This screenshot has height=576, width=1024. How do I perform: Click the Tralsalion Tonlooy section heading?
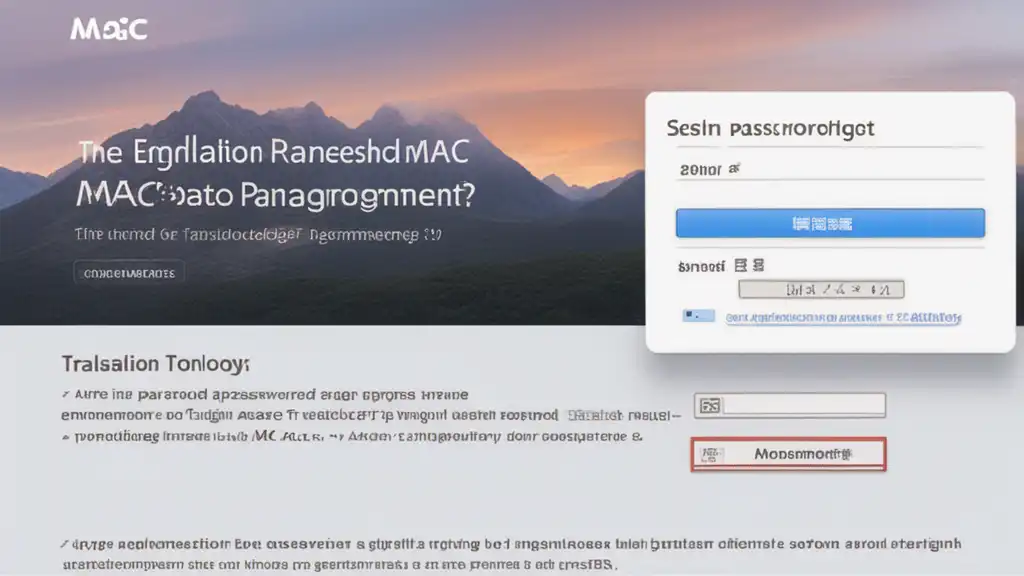click(x=155, y=364)
